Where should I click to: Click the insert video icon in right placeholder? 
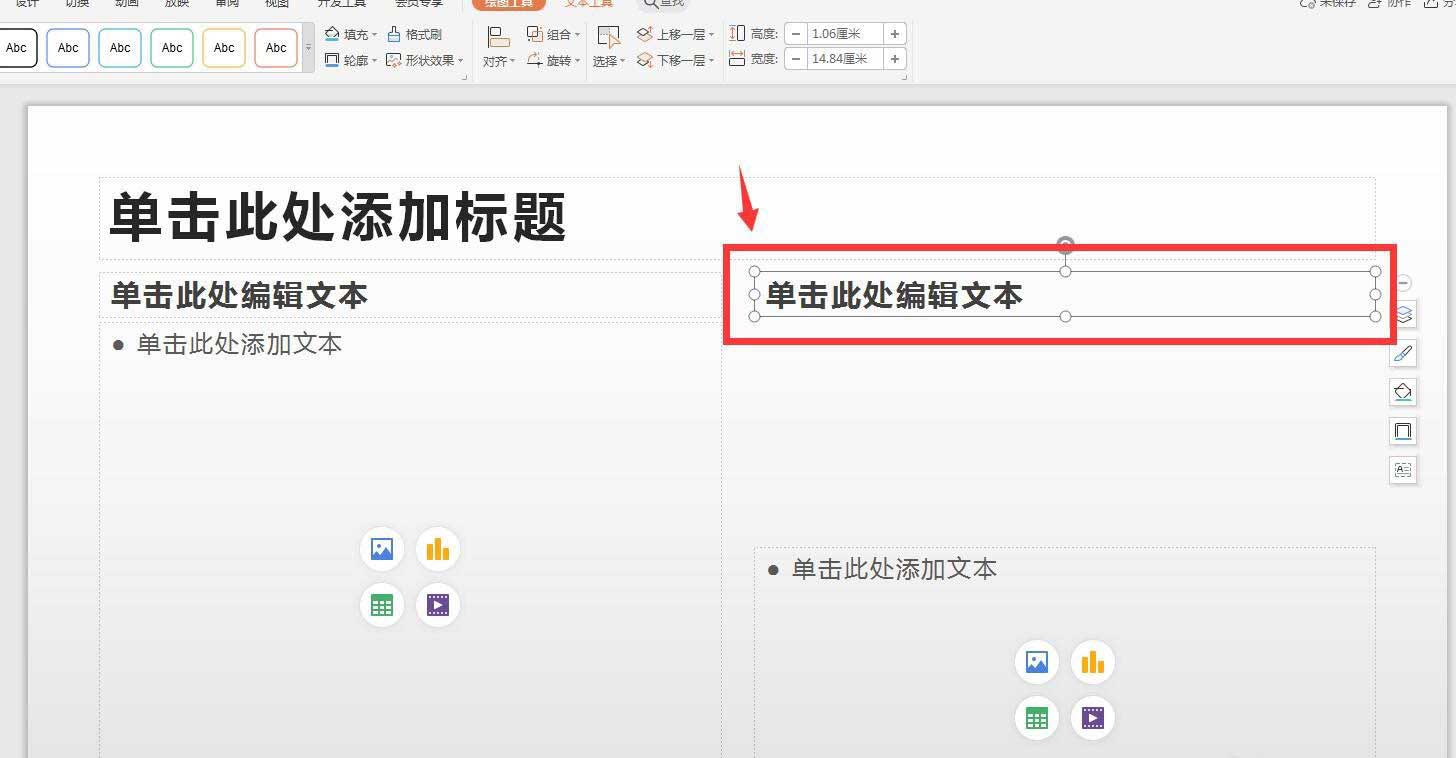(1092, 718)
